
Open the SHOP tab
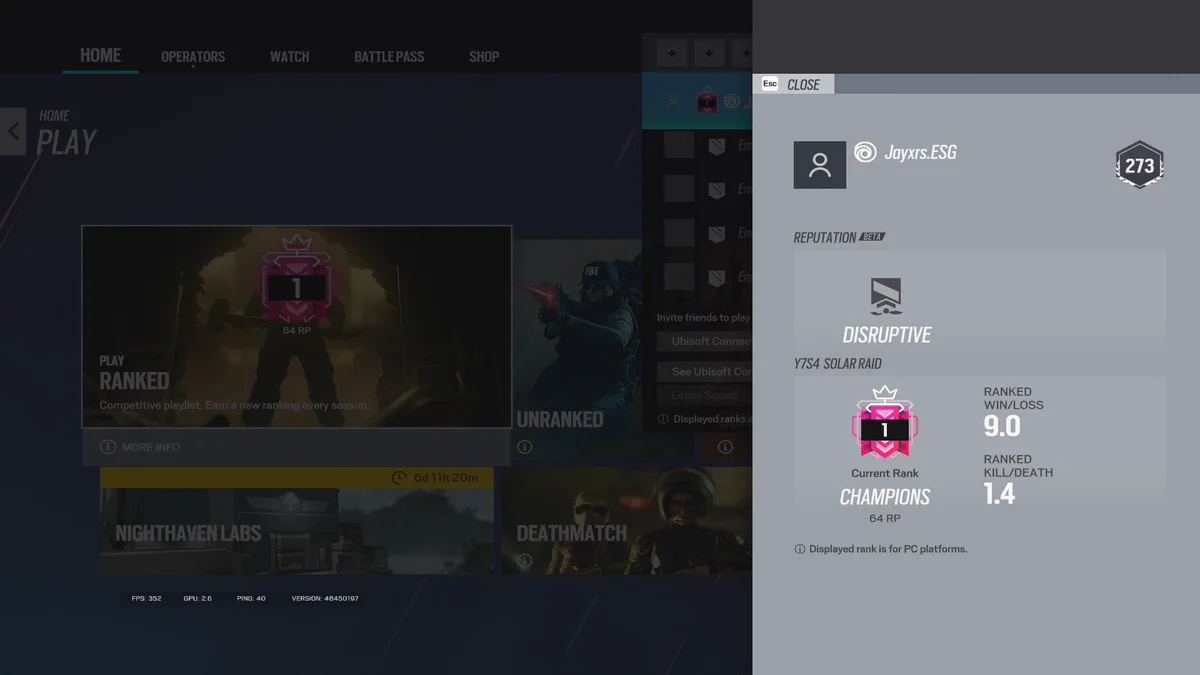click(484, 57)
